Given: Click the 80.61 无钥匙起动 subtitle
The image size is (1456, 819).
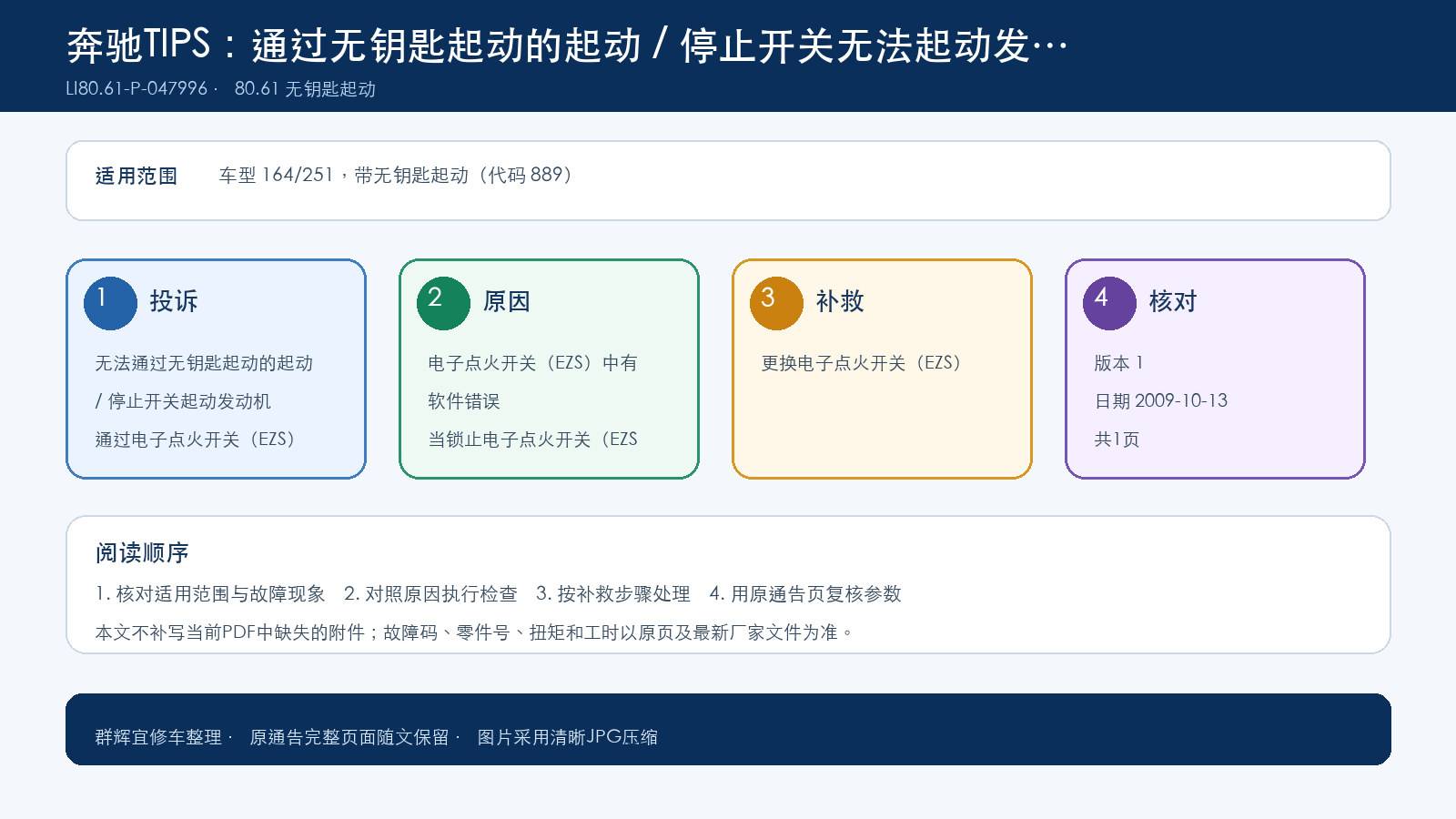Looking at the screenshot, I should [x=305, y=88].
